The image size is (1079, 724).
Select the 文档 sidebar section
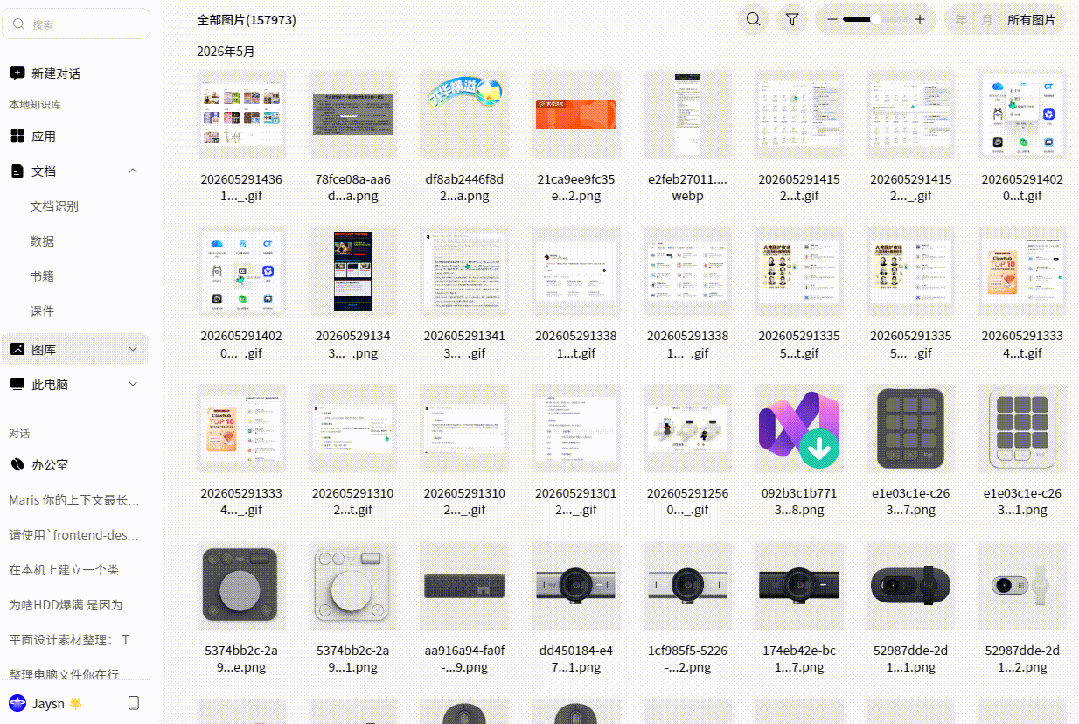click(33, 171)
